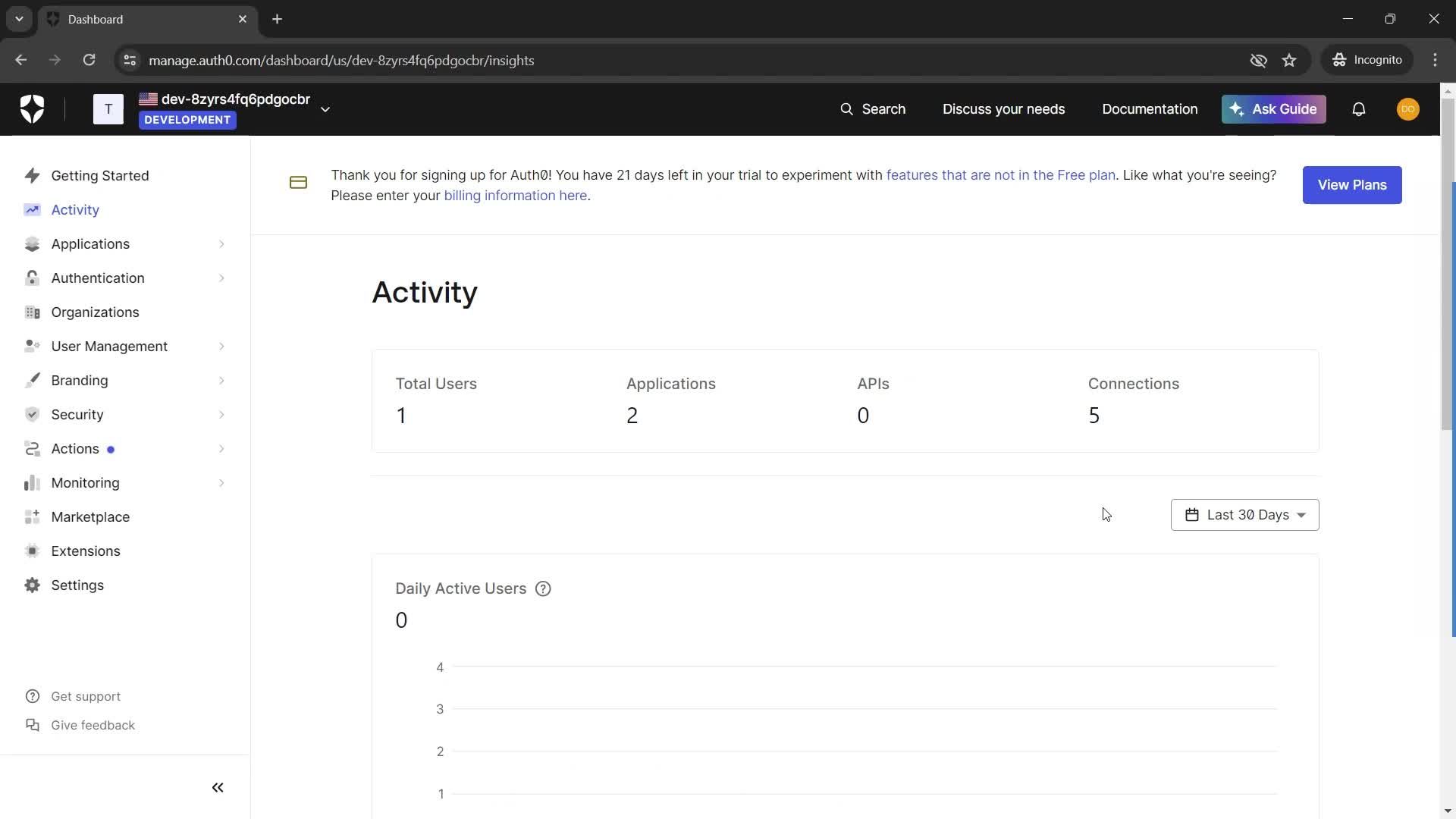1456x819 pixels.
Task: Click the Branding brush icon
Action: click(32, 380)
